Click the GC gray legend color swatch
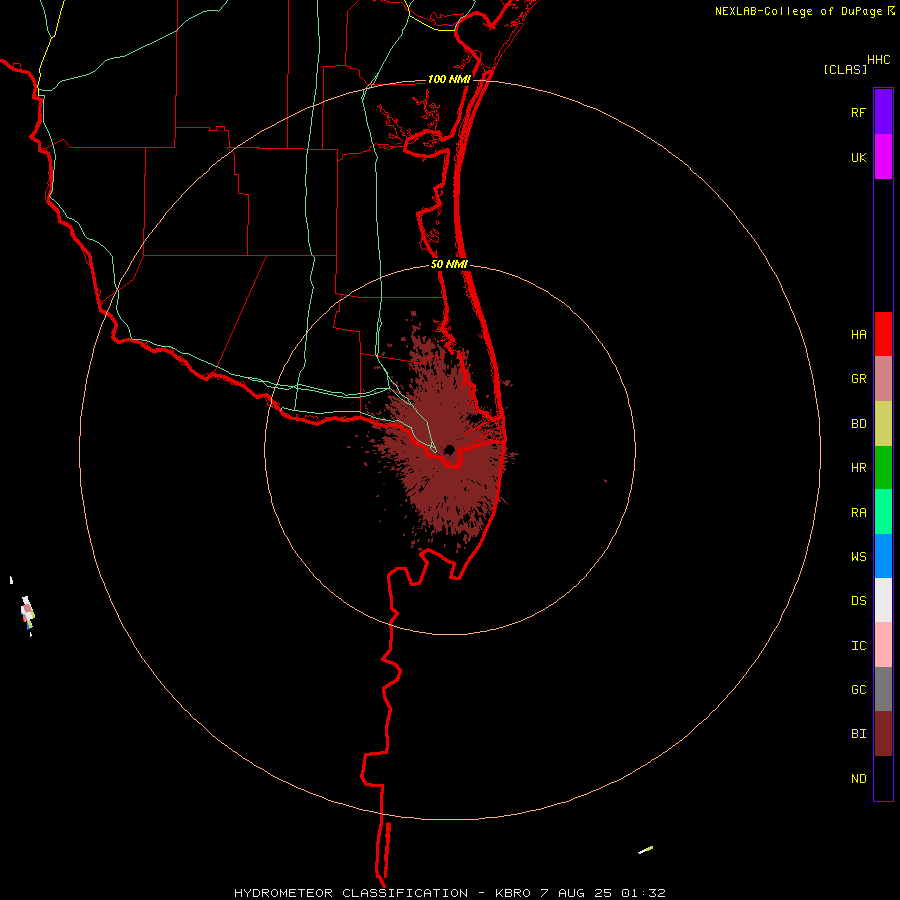Screen dimensions: 900x900 point(883,689)
